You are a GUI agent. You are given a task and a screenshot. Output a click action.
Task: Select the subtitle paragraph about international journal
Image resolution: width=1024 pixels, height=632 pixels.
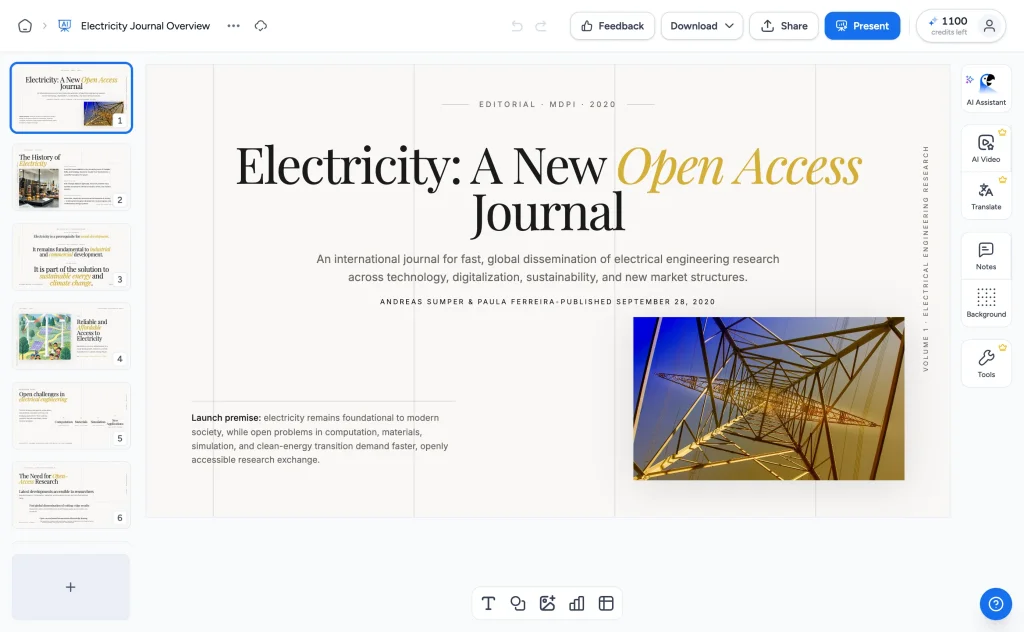pyautogui.click(x=547, y=268)
